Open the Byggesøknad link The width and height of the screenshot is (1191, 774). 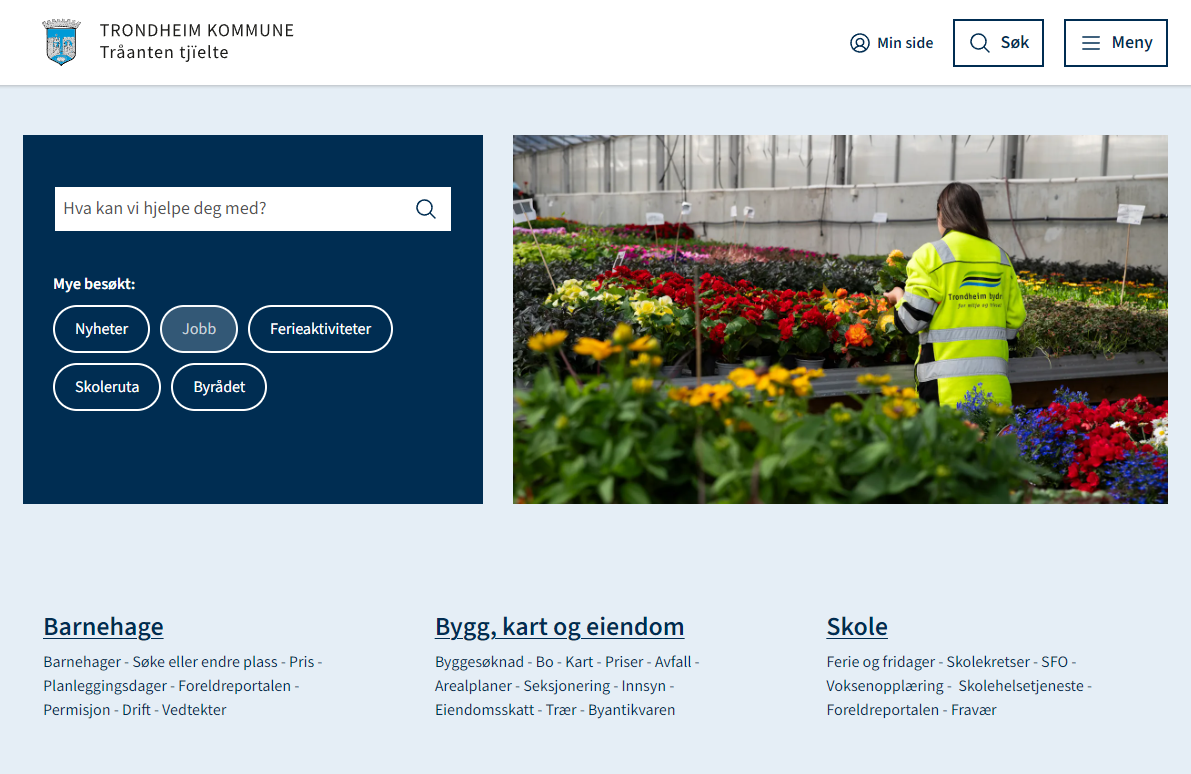[x=479, y=662]
